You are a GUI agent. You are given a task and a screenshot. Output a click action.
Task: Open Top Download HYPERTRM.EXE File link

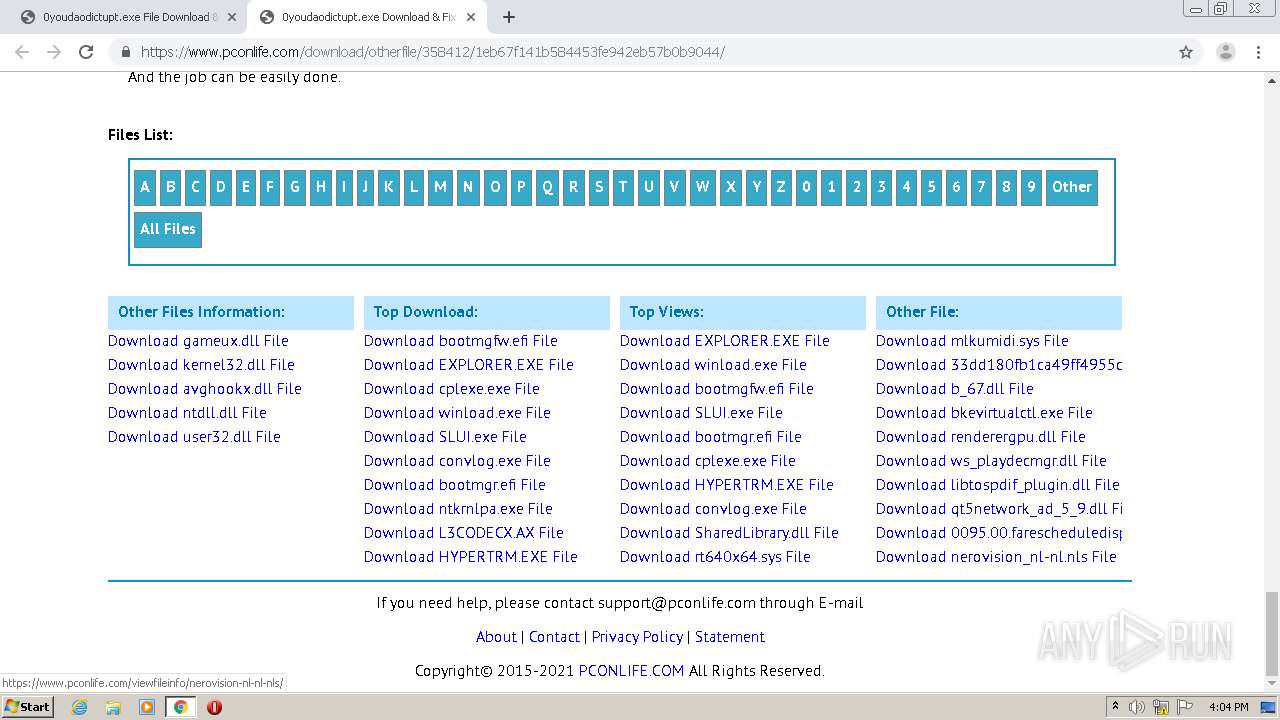coord(471,557)
